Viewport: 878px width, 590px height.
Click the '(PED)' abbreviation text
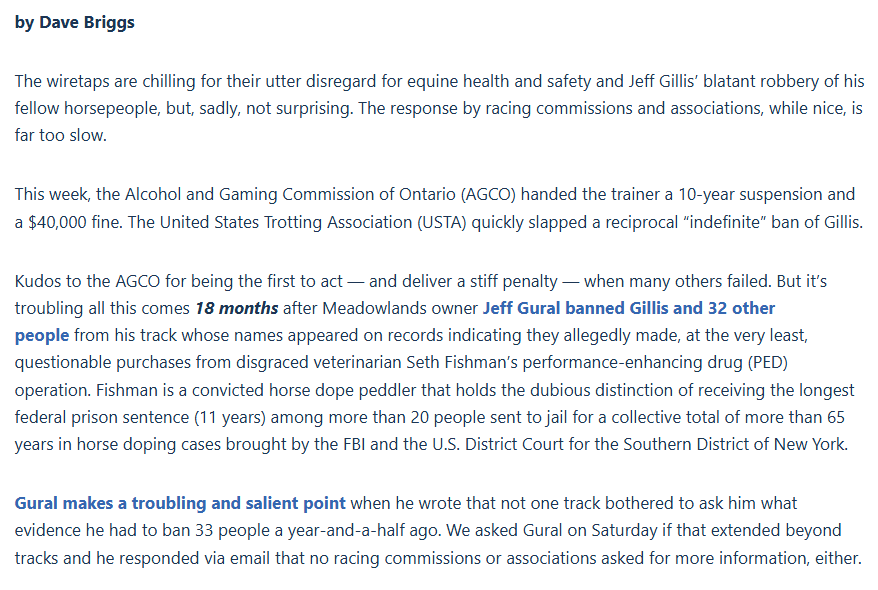click(768, 363)
